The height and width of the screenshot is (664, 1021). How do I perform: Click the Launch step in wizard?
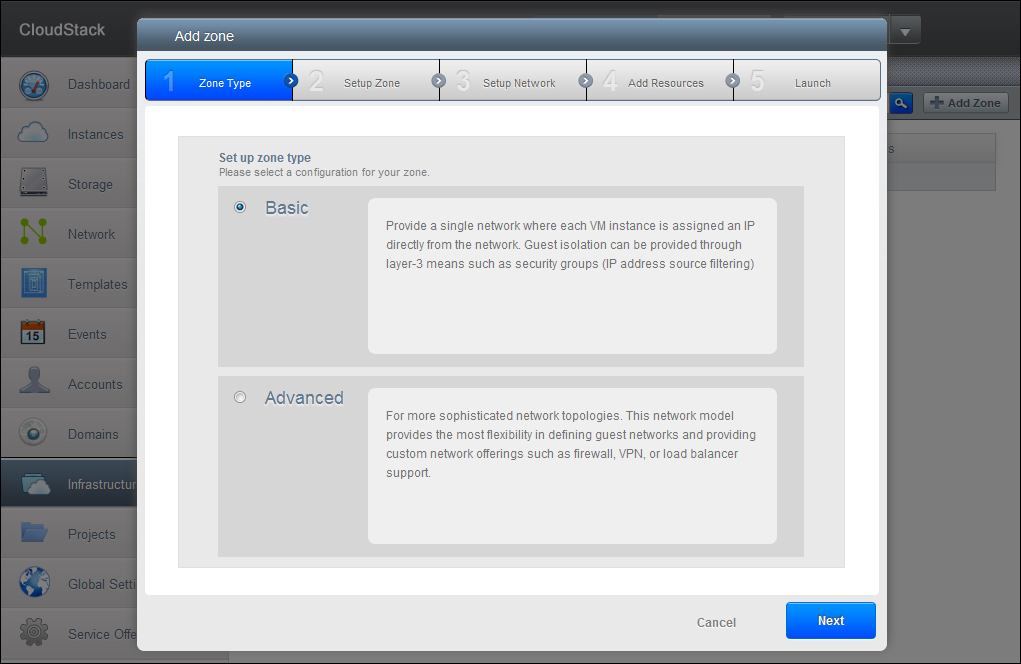(812, 83)
